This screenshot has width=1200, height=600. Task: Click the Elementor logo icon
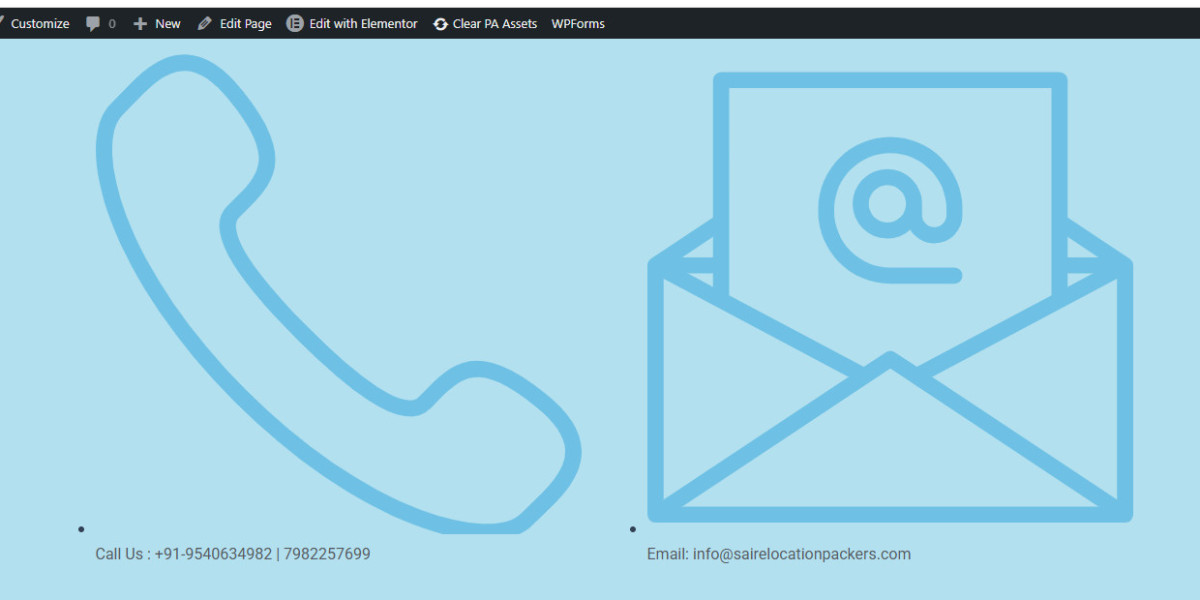[295, 24]
